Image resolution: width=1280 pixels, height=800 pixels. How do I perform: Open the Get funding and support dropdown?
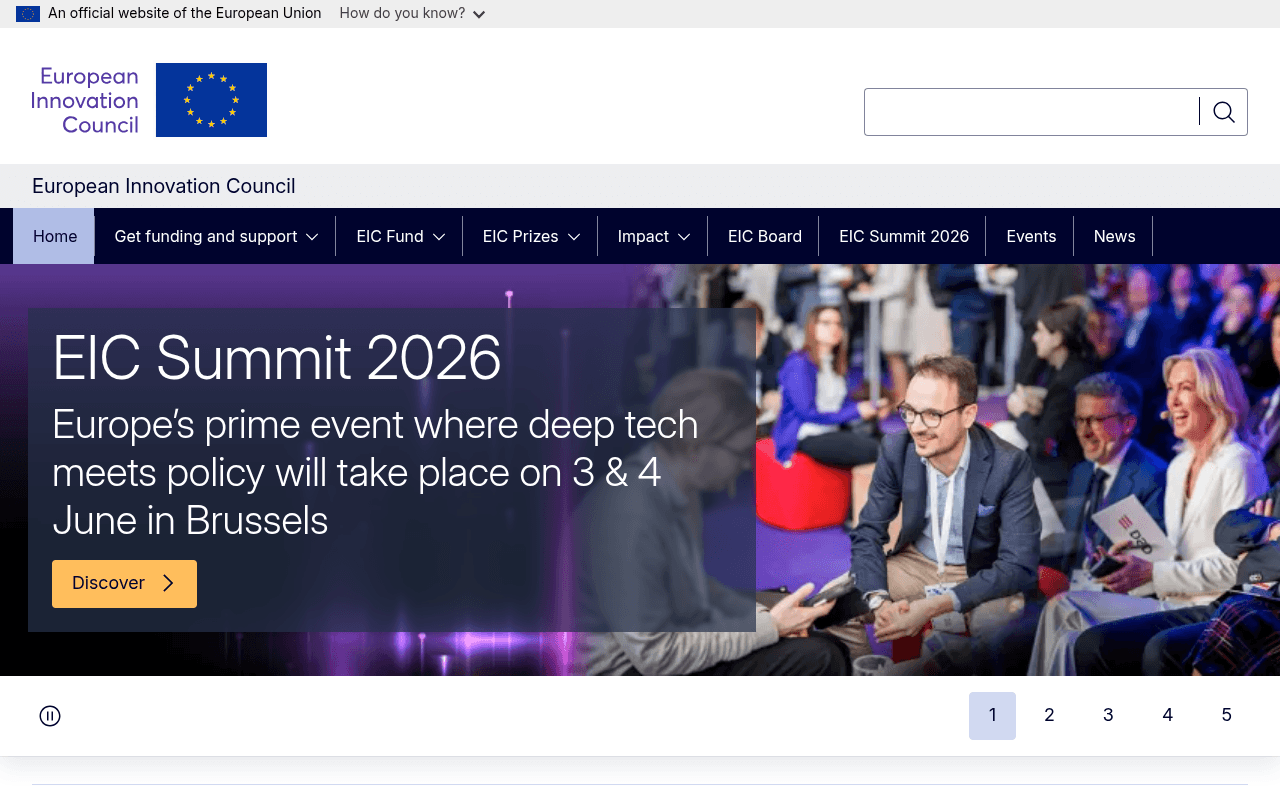tap(216, 236)
